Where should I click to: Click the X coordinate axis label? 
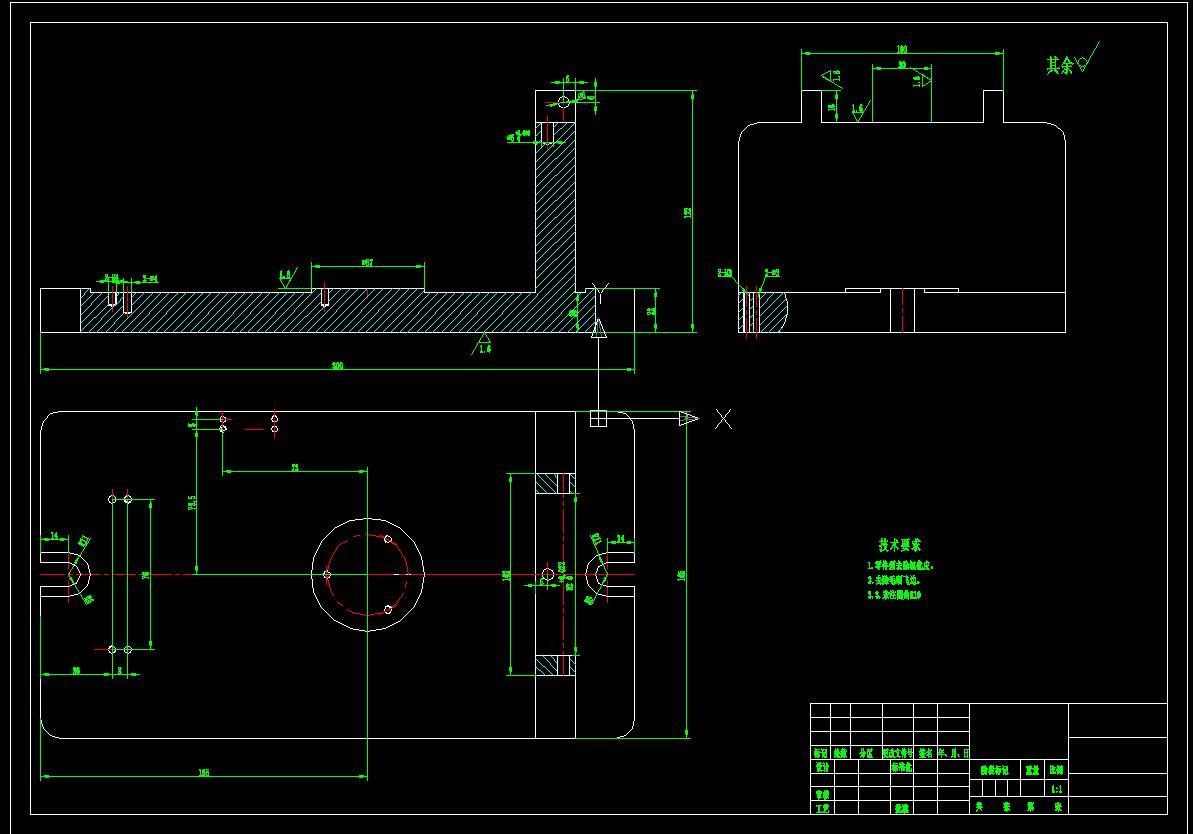(x=723, y=419)
